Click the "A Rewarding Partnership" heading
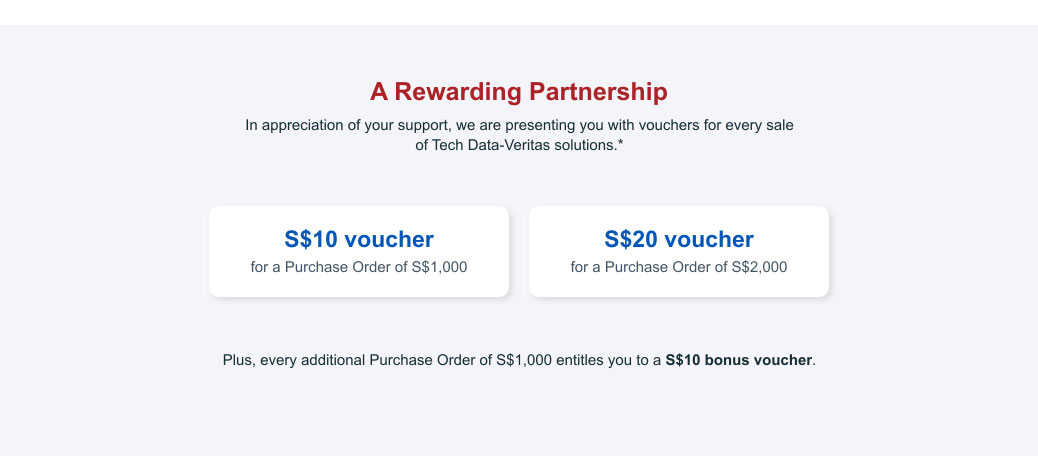The height and width of the screenshot is (457, 1038). tap(518, 91)
